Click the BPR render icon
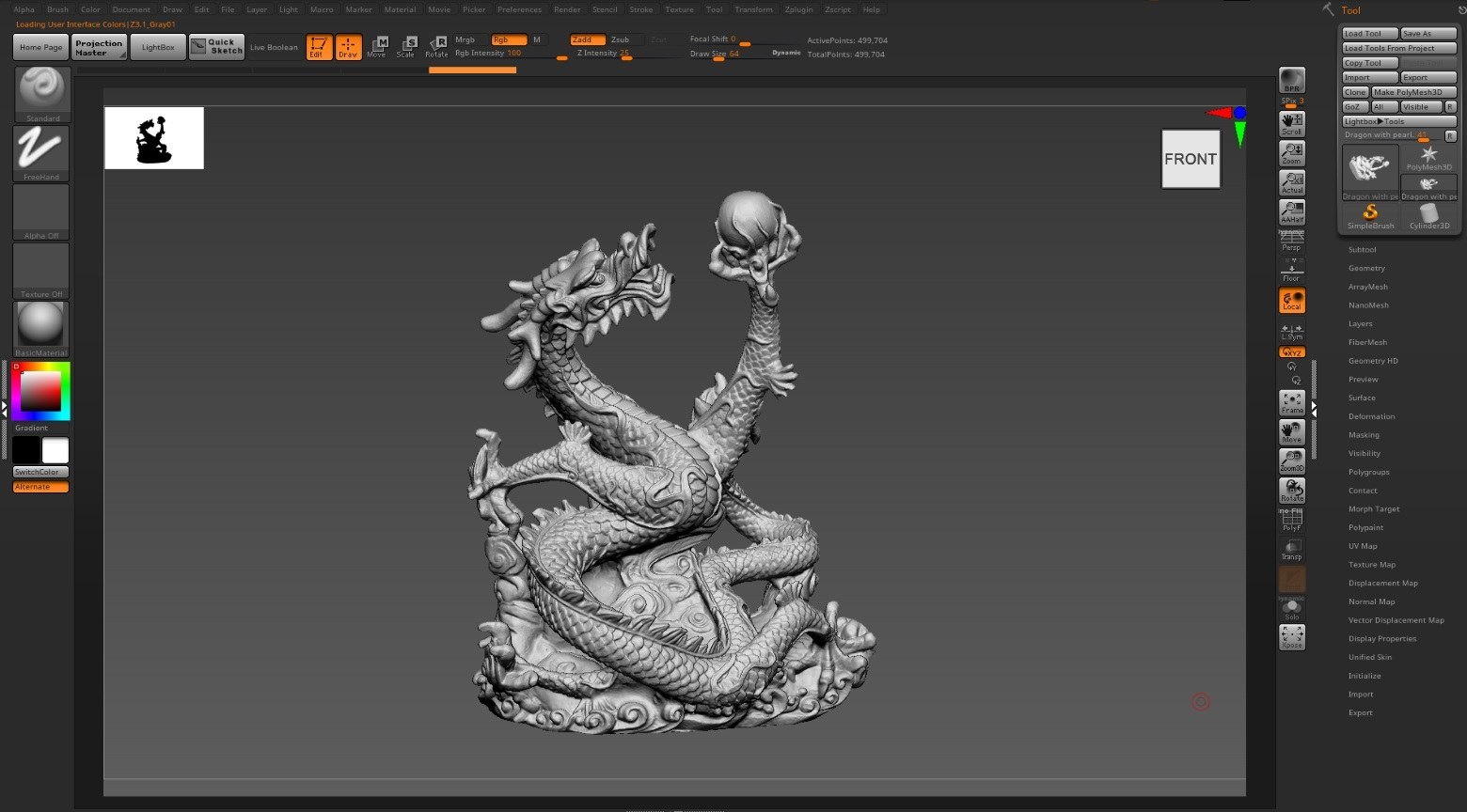This screenshot has height=812, width=1467. click(1291, 81)
